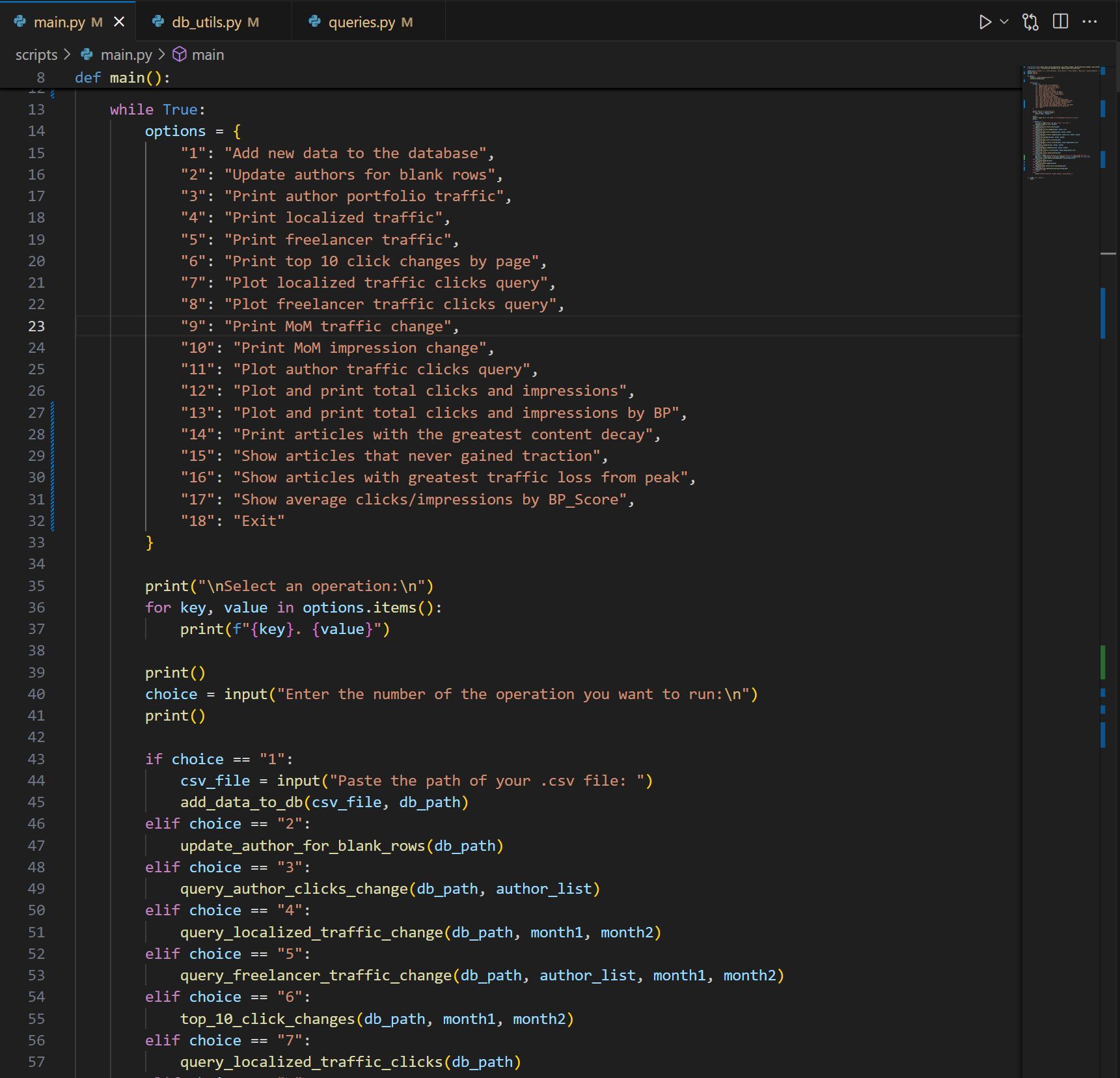1120x1078 pixels.
Task: Click the vertical scrollbar overview ruler
Action: 1108,456
